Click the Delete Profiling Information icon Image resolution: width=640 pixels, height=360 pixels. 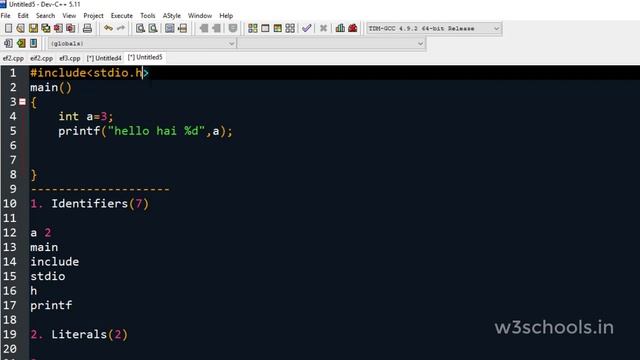click(353, 28)
